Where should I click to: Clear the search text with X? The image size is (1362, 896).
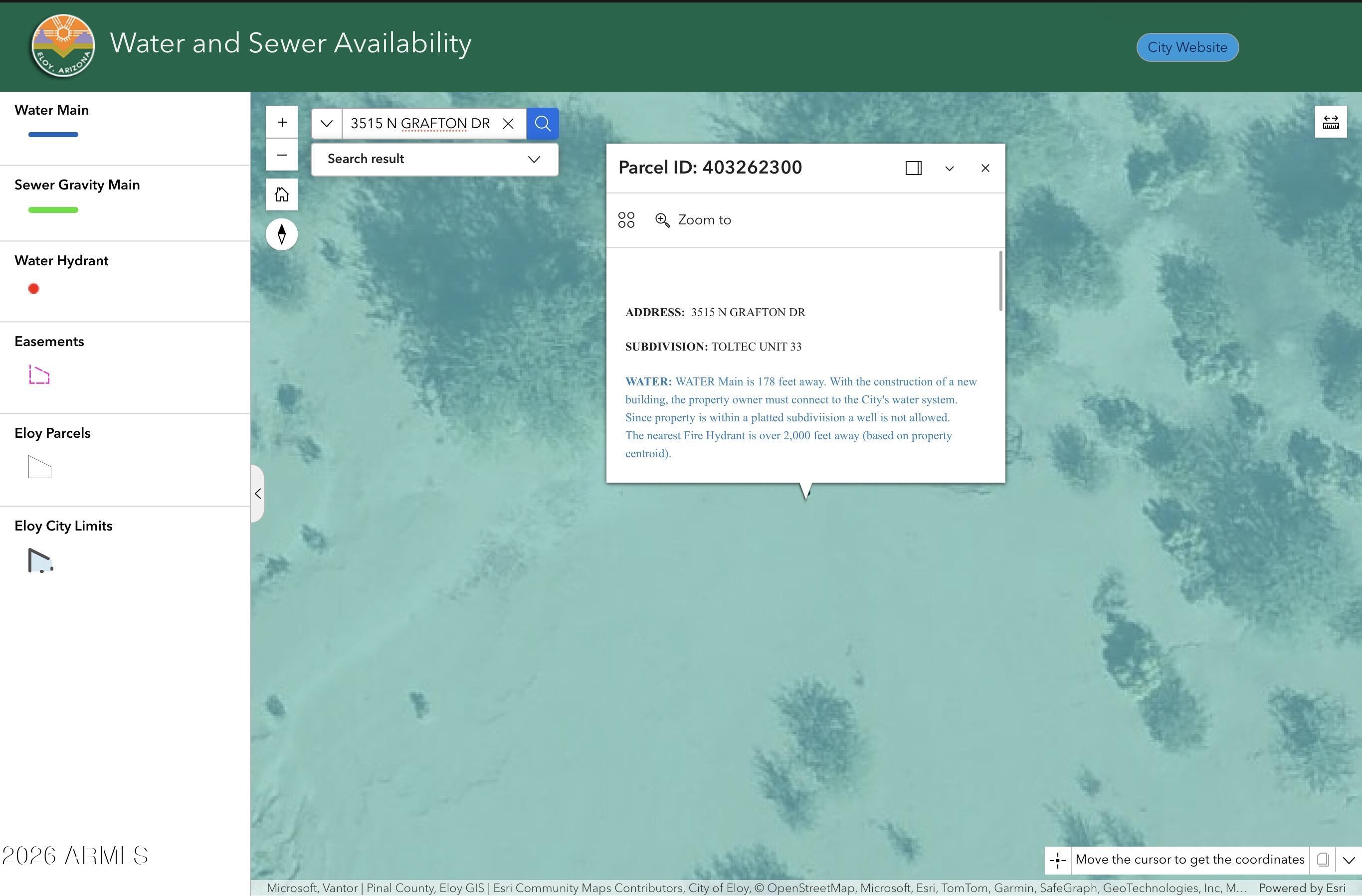pyautogui.click(x=508, y=124)
